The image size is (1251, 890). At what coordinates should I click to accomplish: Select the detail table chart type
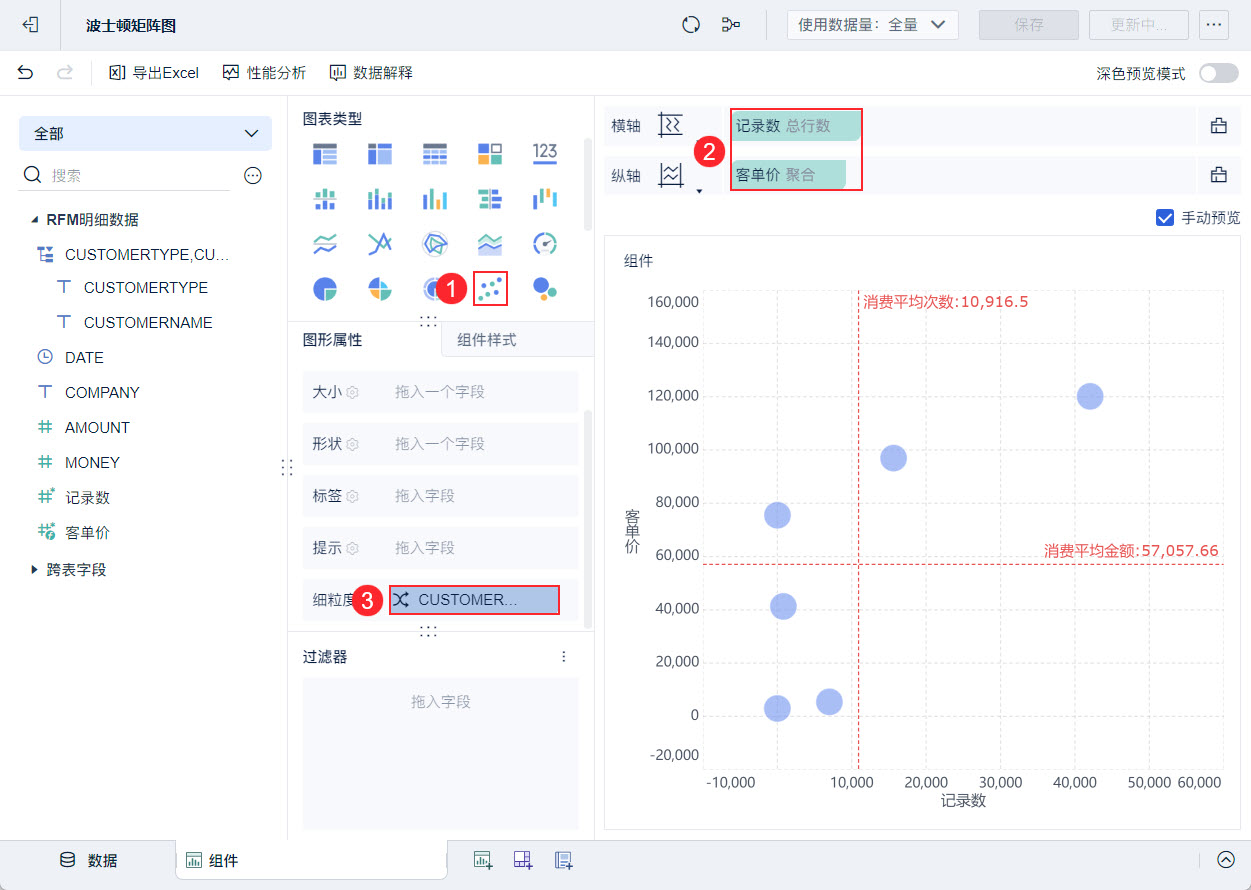coord(435,153)
